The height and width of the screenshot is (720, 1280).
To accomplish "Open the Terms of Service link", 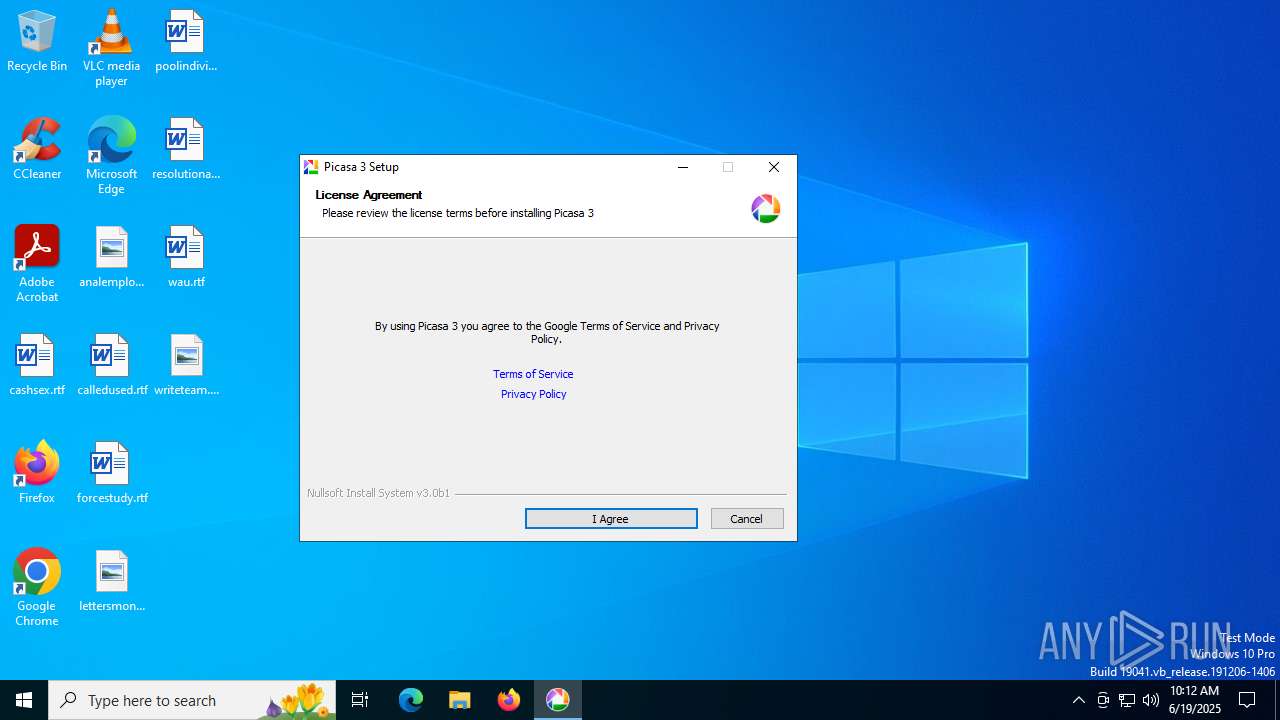I will (x=533, y=374).
